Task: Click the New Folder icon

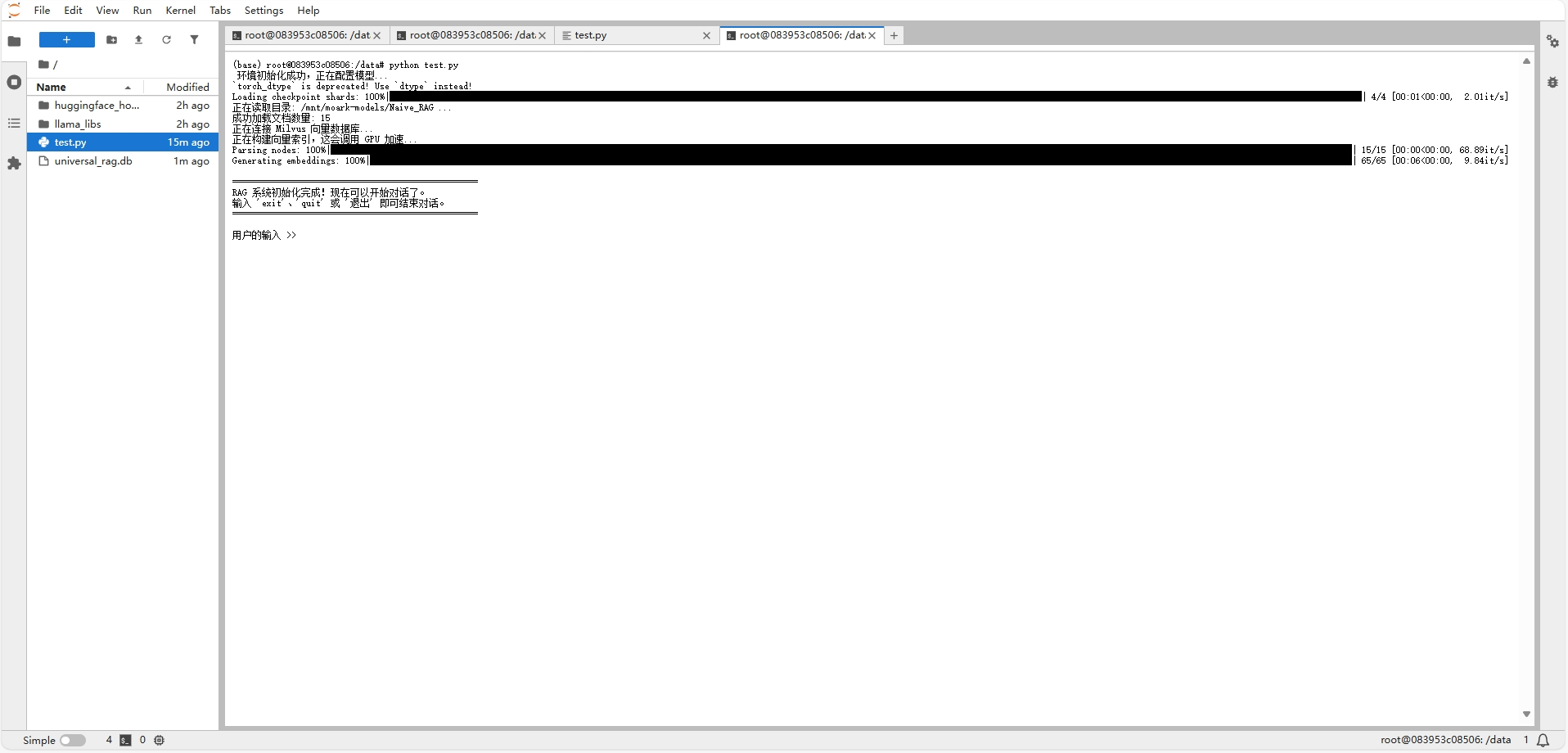Action: point(112,39)
